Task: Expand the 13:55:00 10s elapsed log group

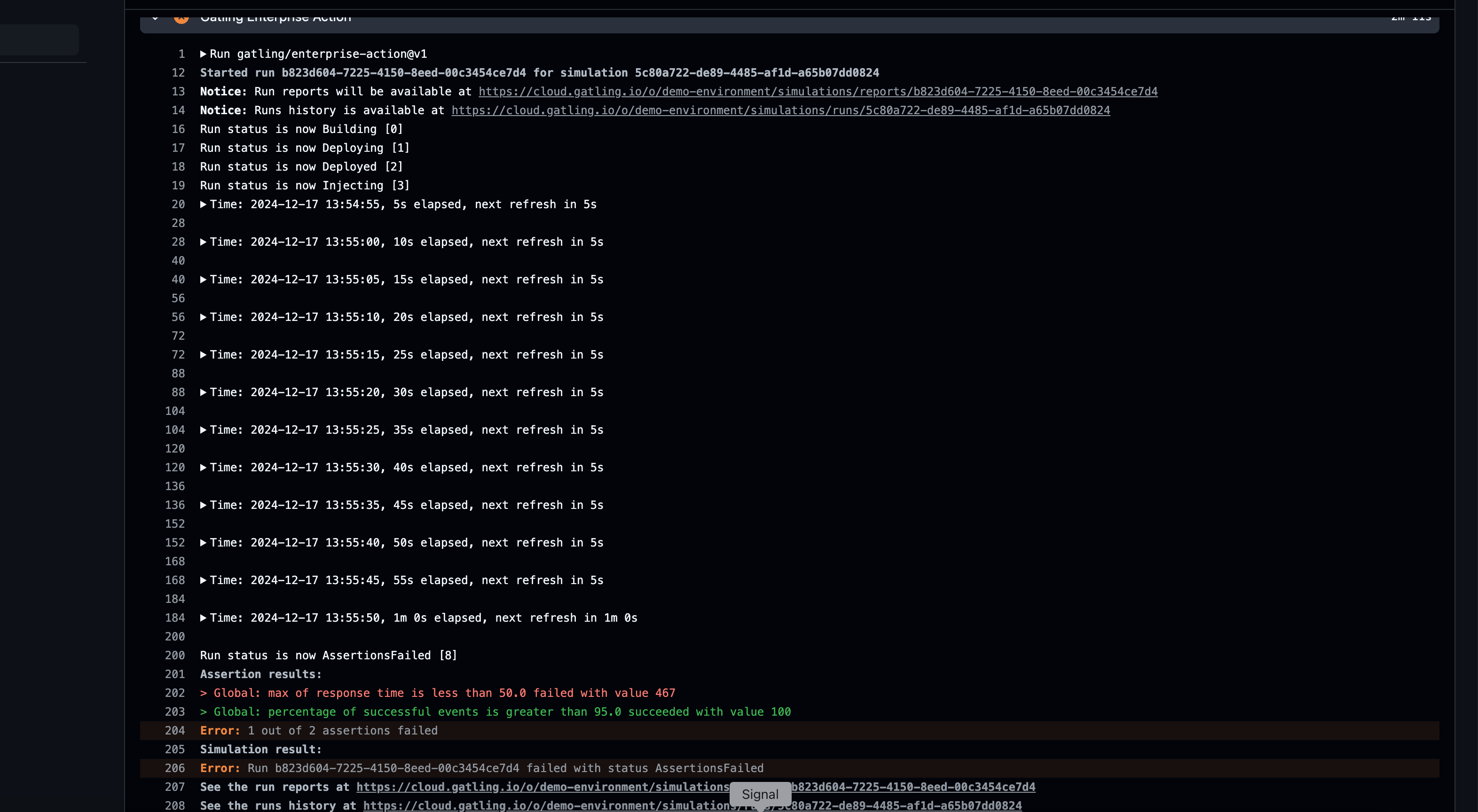Action: tap(203, 242)
